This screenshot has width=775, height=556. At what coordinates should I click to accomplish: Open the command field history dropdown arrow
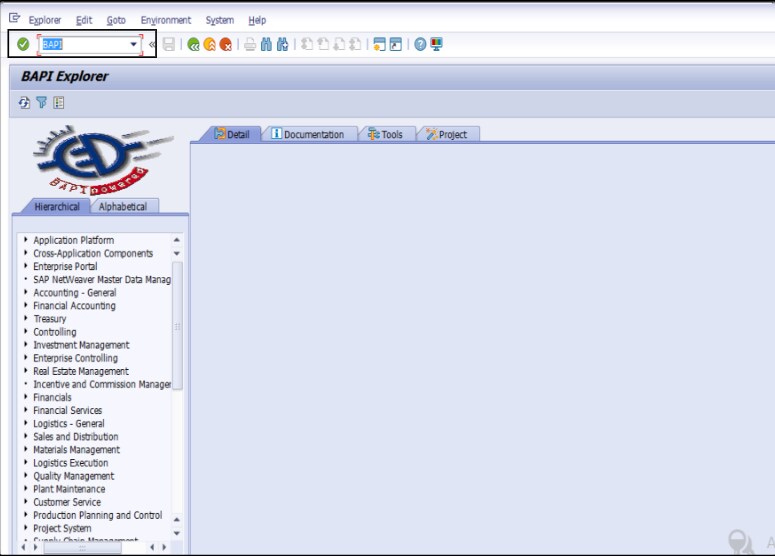pyautogui.click(x=133, y=44)
